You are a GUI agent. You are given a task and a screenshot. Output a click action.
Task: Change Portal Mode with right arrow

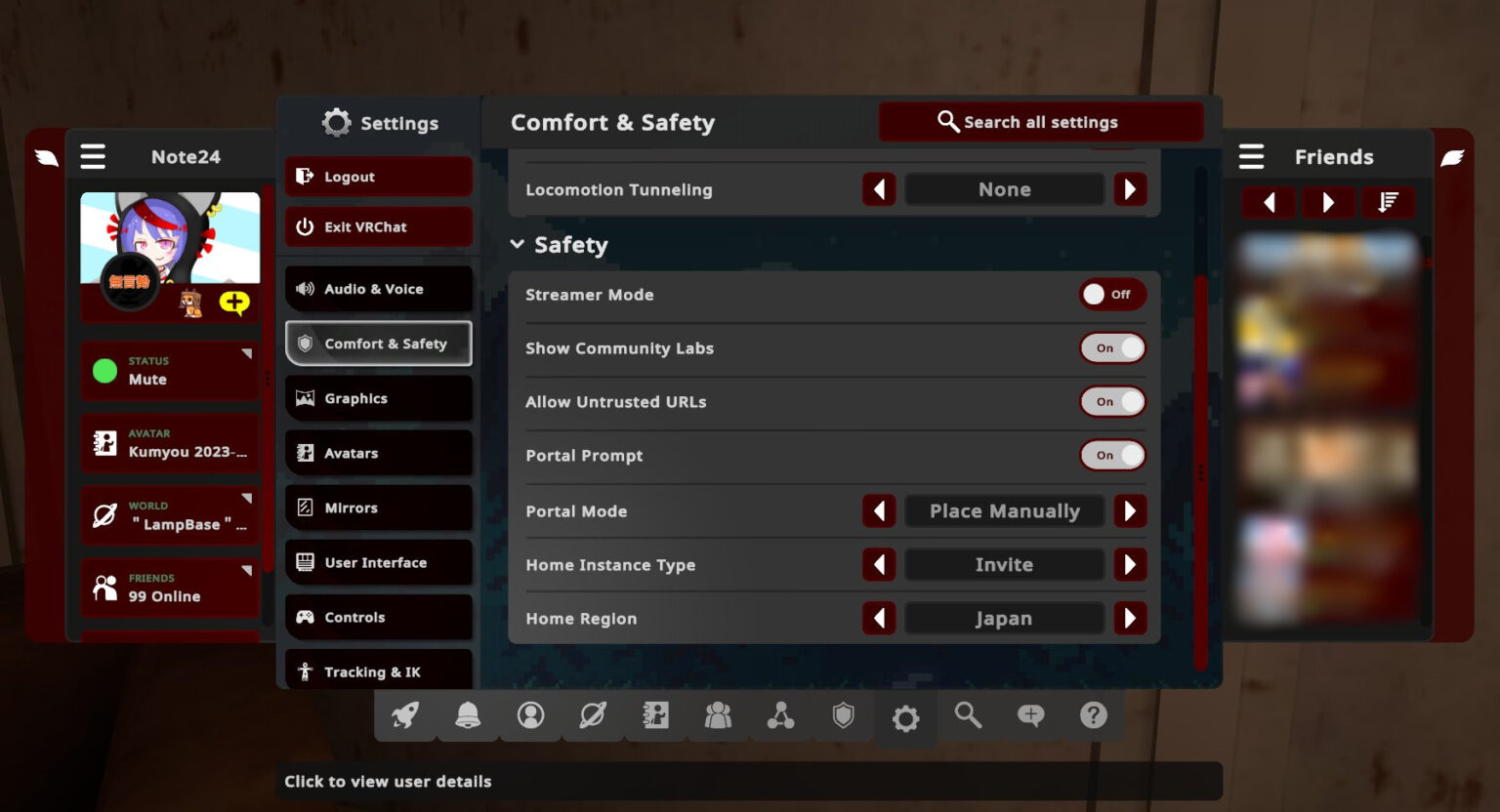click(1130, 510)
